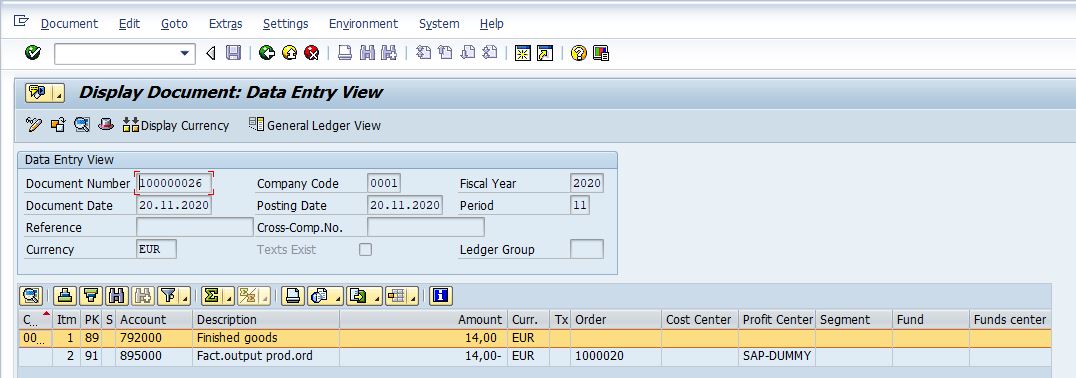Open the command field dropdown arrow
The width and height of the screenshot is (1076, 378).
184,54
